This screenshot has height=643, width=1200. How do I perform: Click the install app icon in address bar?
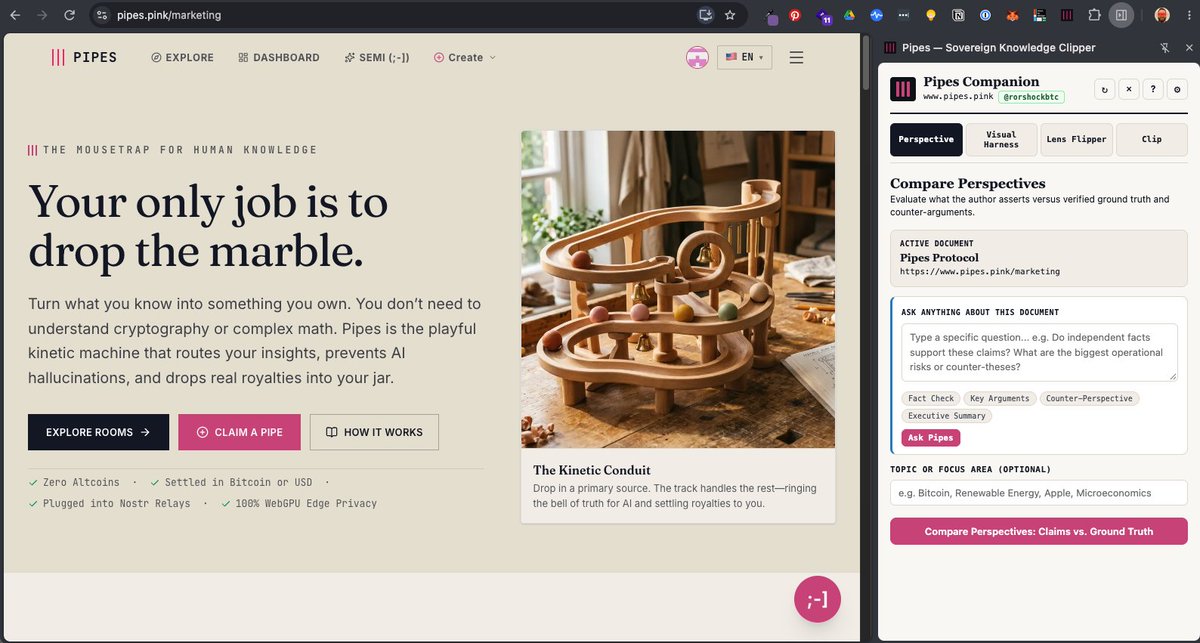coord(706,15)
